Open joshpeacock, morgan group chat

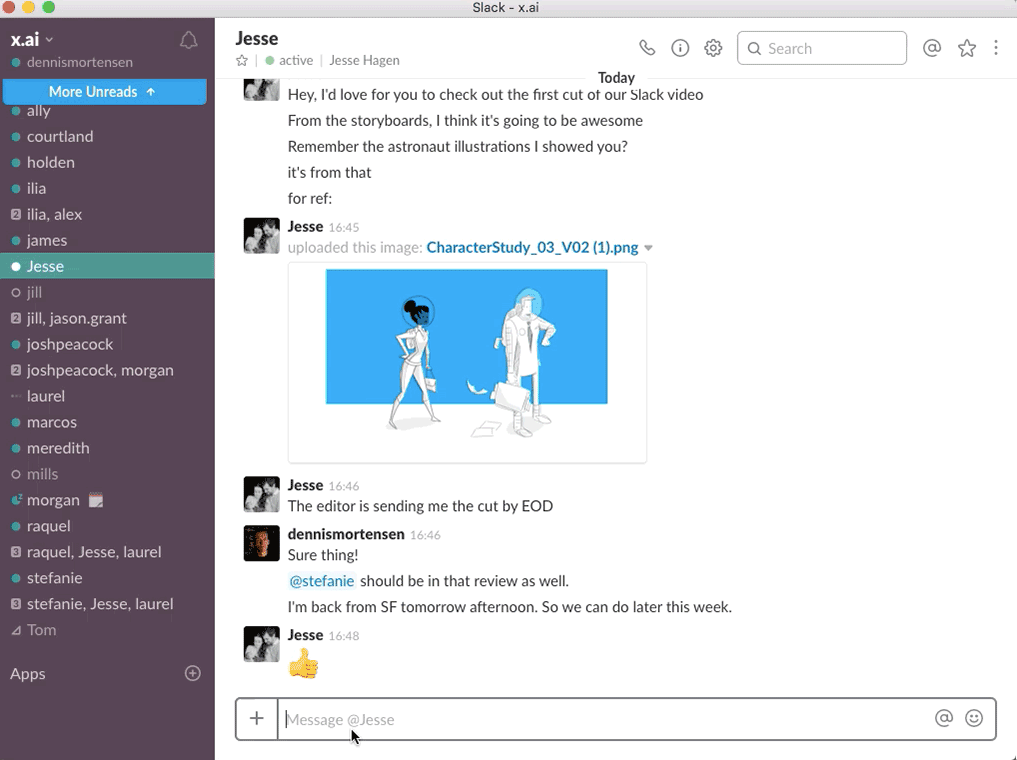(107, 370)
